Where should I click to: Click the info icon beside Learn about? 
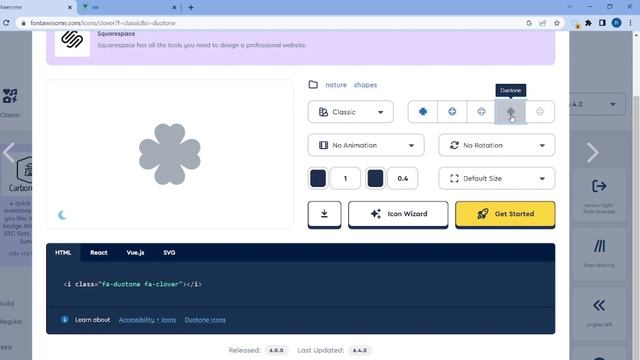pos(64,320)
